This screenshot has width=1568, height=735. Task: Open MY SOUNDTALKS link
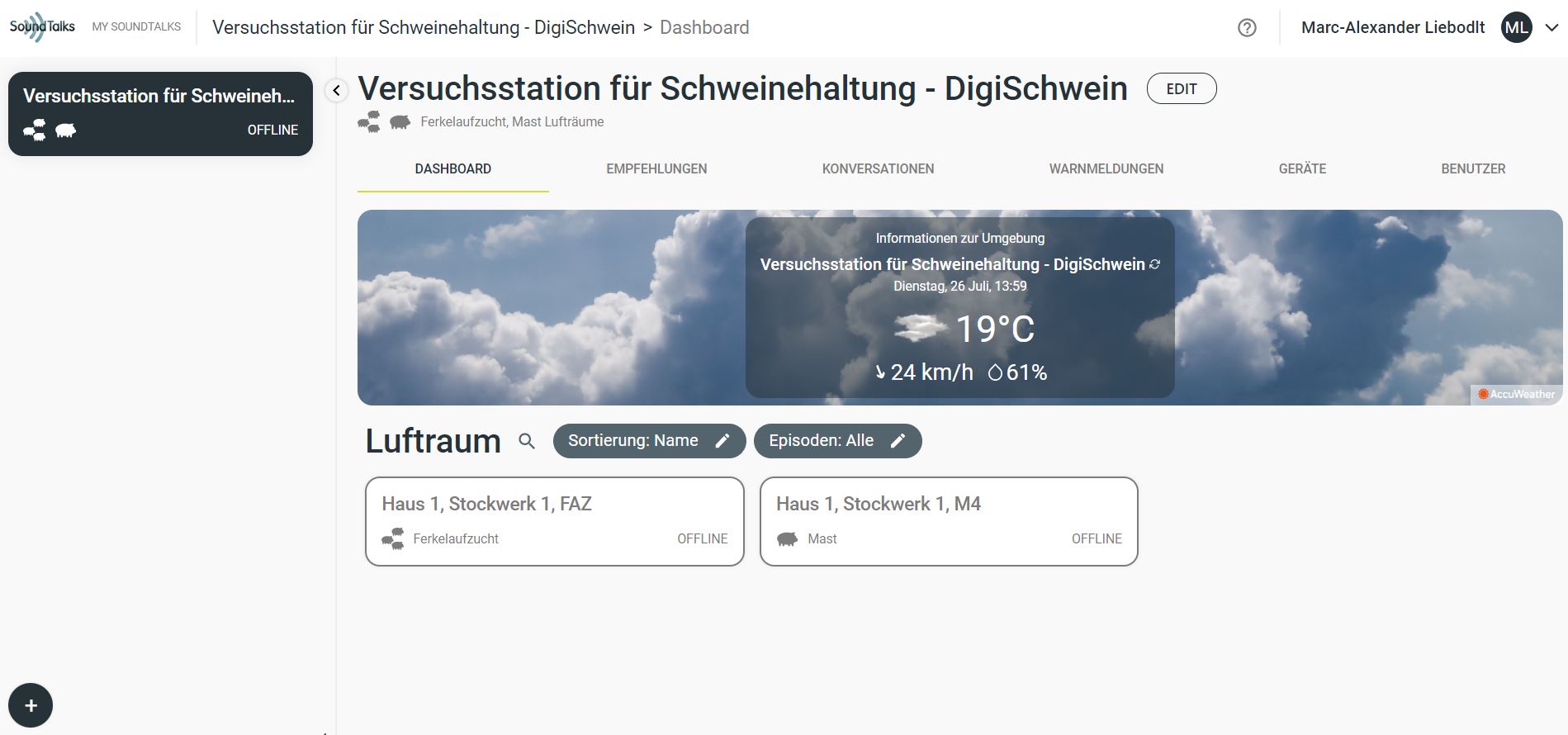point(136,26)
